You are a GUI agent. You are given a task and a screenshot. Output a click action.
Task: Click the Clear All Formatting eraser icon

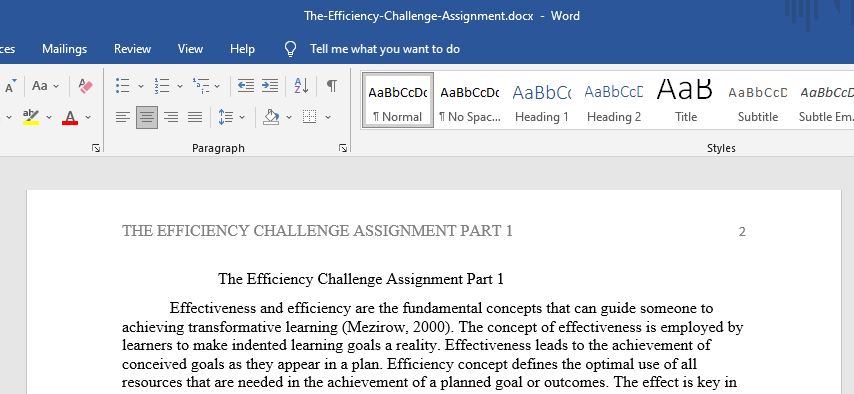pyautogui.click(x=86, y=86)
